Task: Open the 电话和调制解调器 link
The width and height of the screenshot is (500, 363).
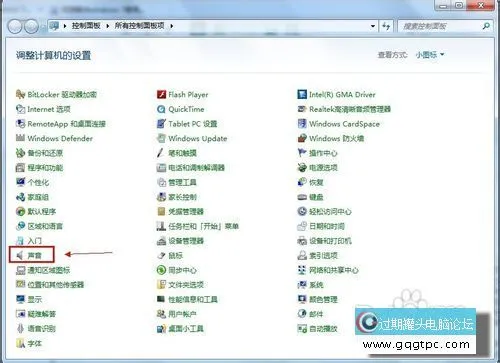Action: pos(196,167)
